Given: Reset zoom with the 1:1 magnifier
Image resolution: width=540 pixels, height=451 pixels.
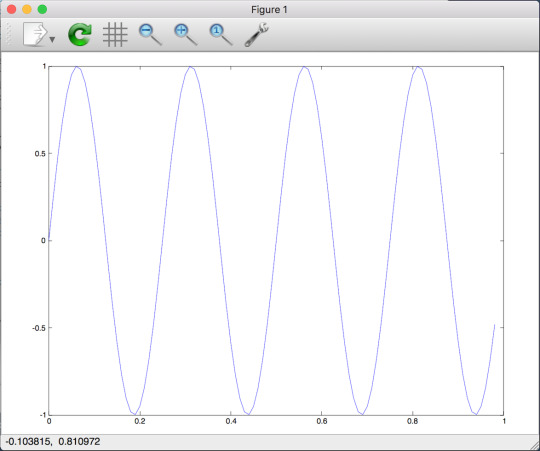Looking at the screenshot, I should [x=221, y=34].
